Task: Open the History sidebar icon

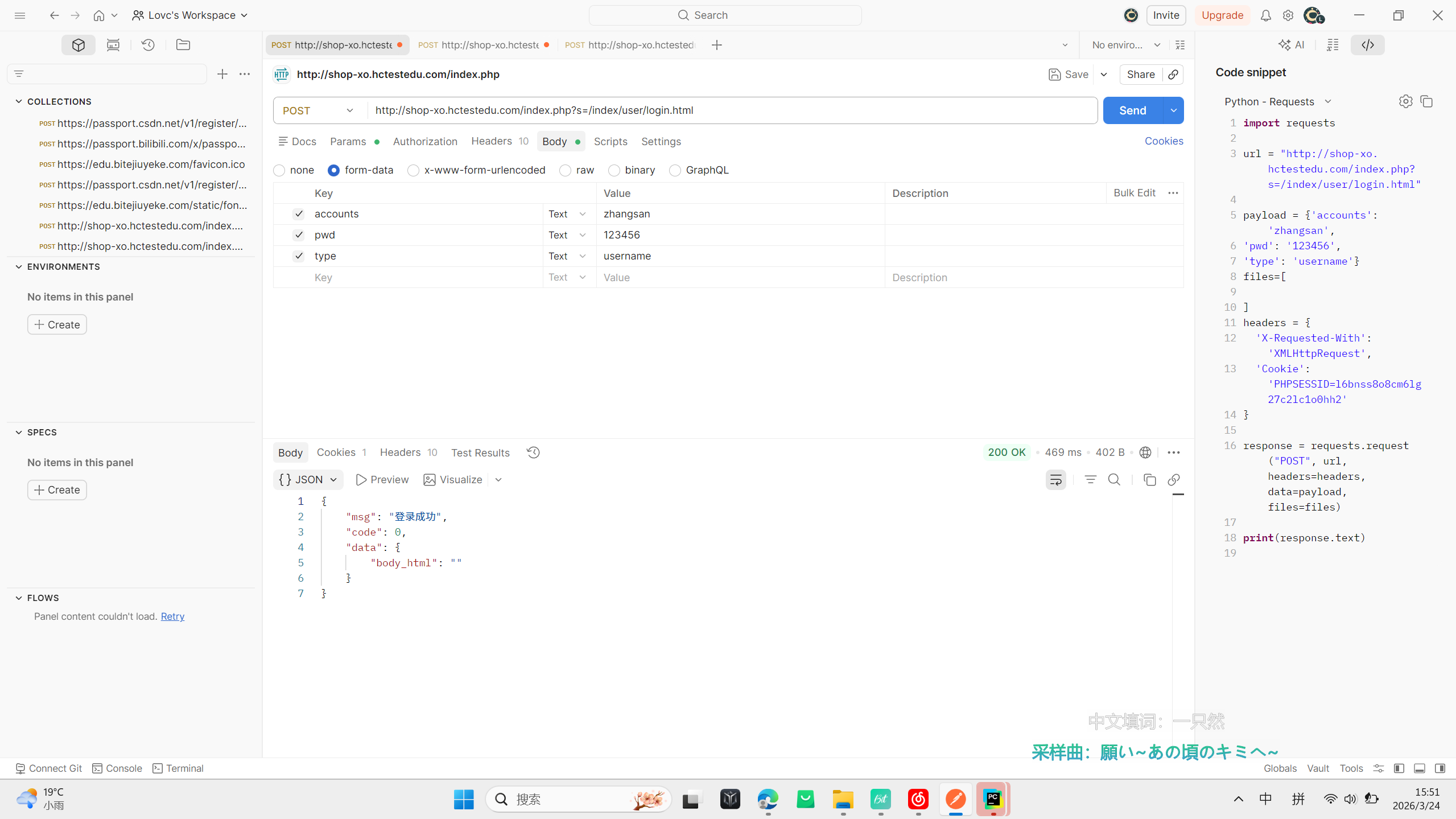Action: (x=148, y=45)
